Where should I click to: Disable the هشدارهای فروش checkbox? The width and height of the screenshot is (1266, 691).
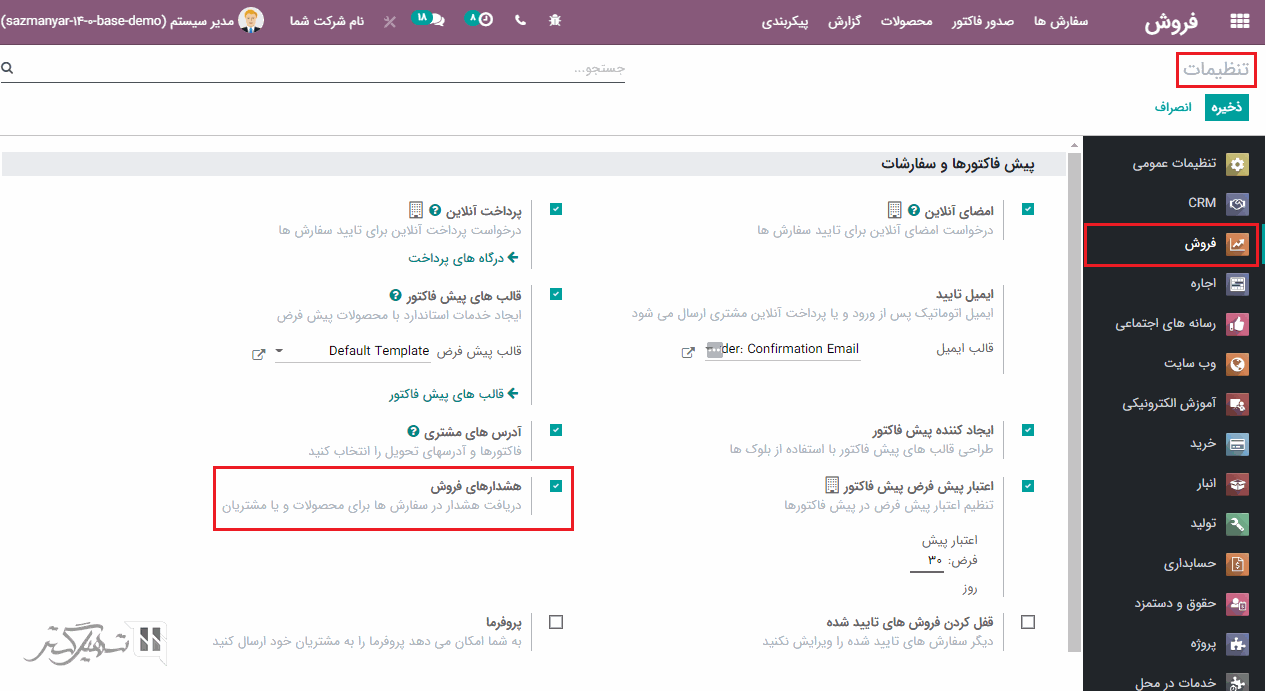pyautogui.click(x=556, y=486)
